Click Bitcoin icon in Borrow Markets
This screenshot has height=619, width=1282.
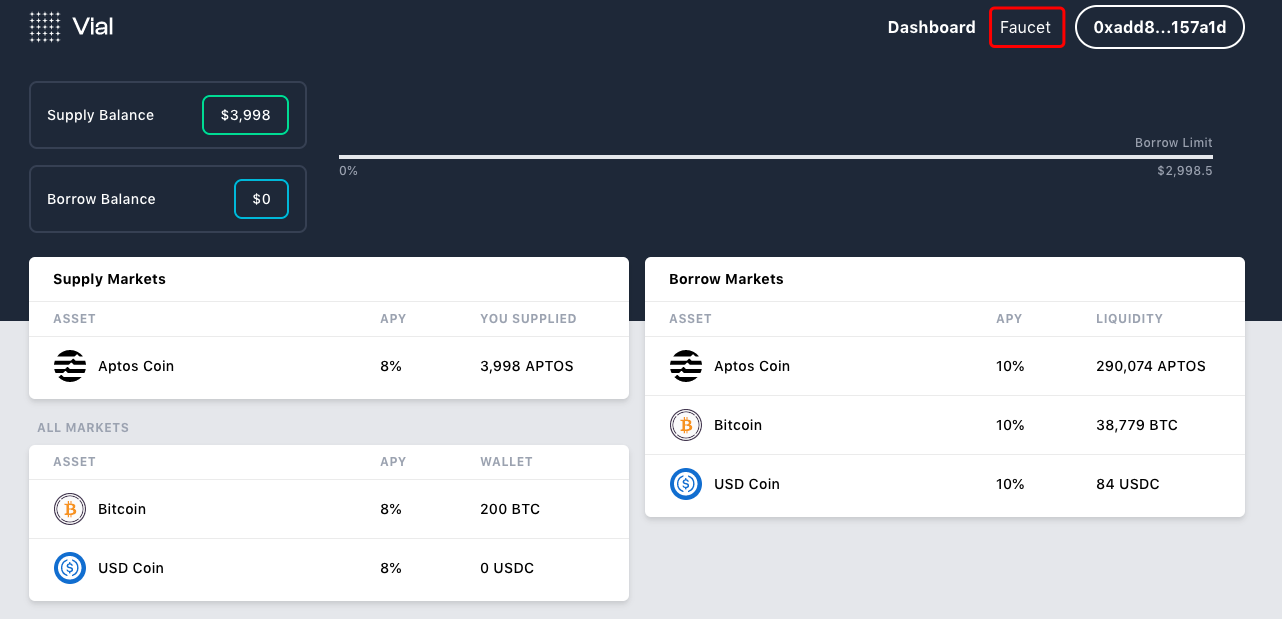(686, 425)
